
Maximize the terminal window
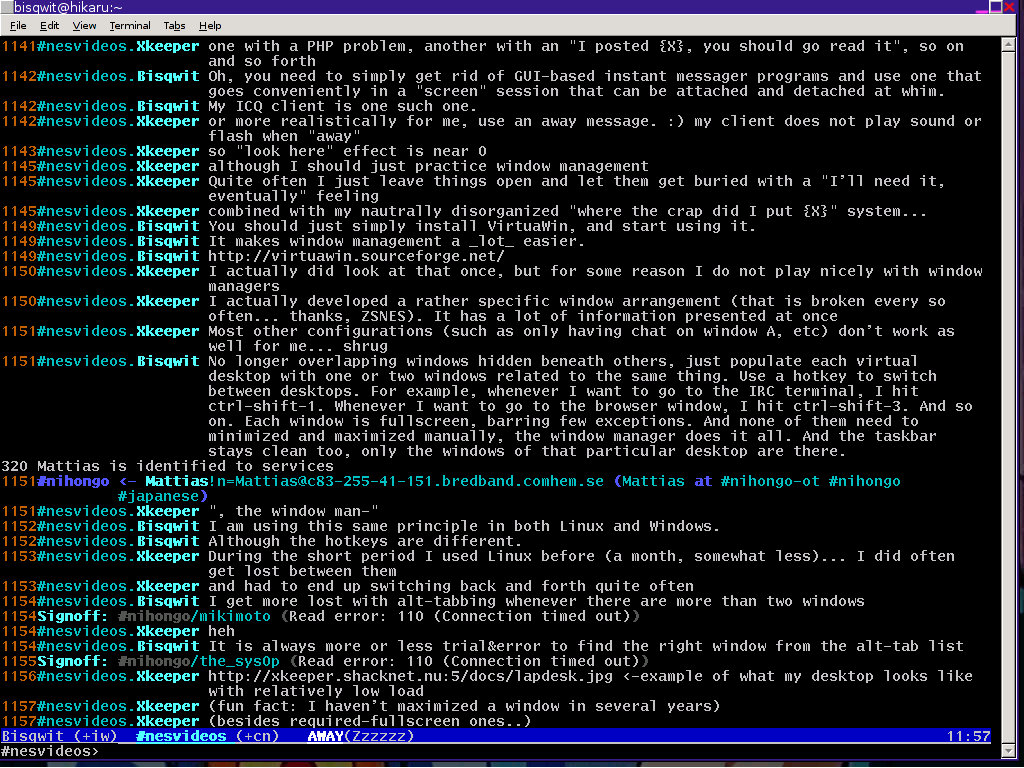pyautogui.click(x=996, y=8)
